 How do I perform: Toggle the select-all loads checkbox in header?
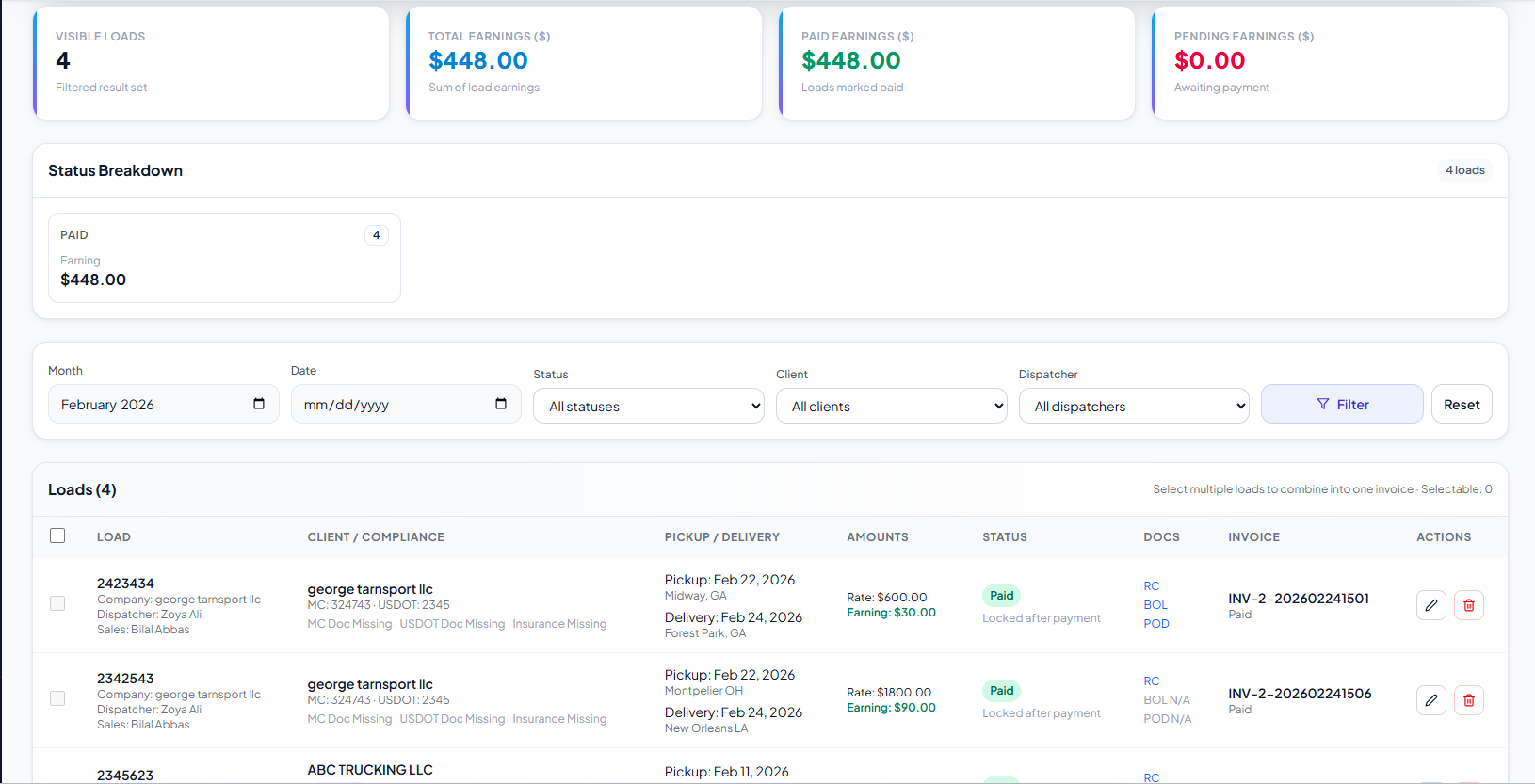pyautogui.click(x=57, y=536)
